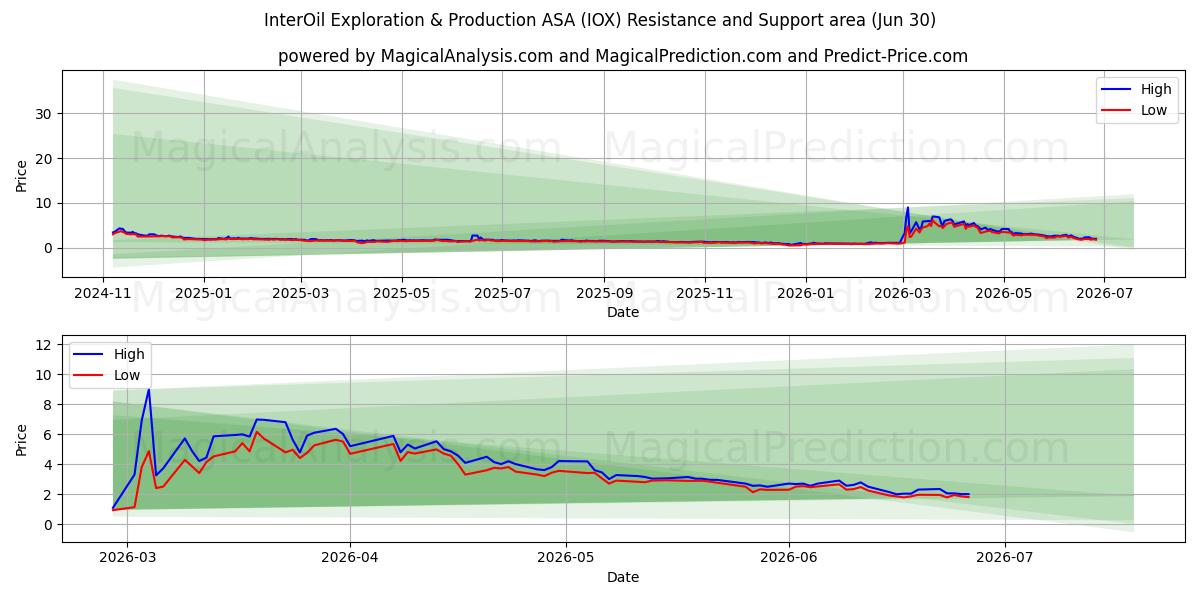Click the Low legend entry in bottom chart
The height and width of the screenshot is (600, 1200).
point(107,375)
